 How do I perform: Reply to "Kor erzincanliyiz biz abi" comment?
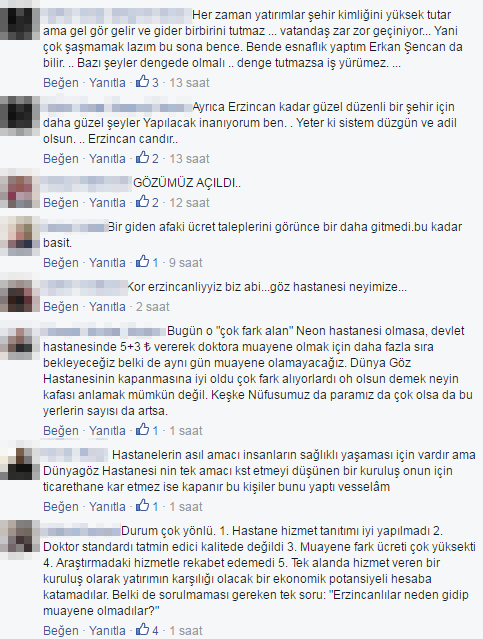point(107,306)
